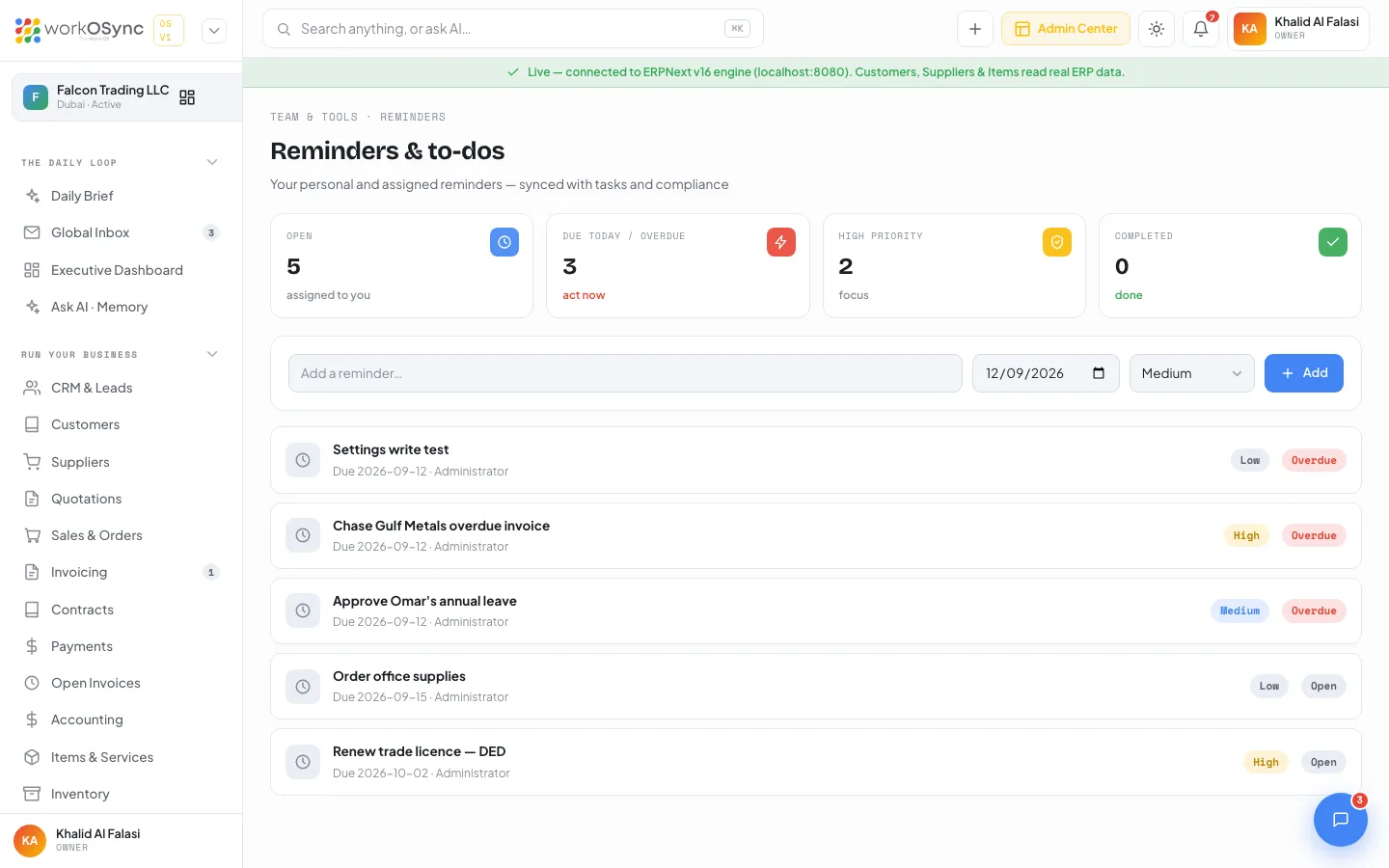Click the plus quick-create button in header
The height and width of the screenshot is (868, 1389).
point(975,29)
